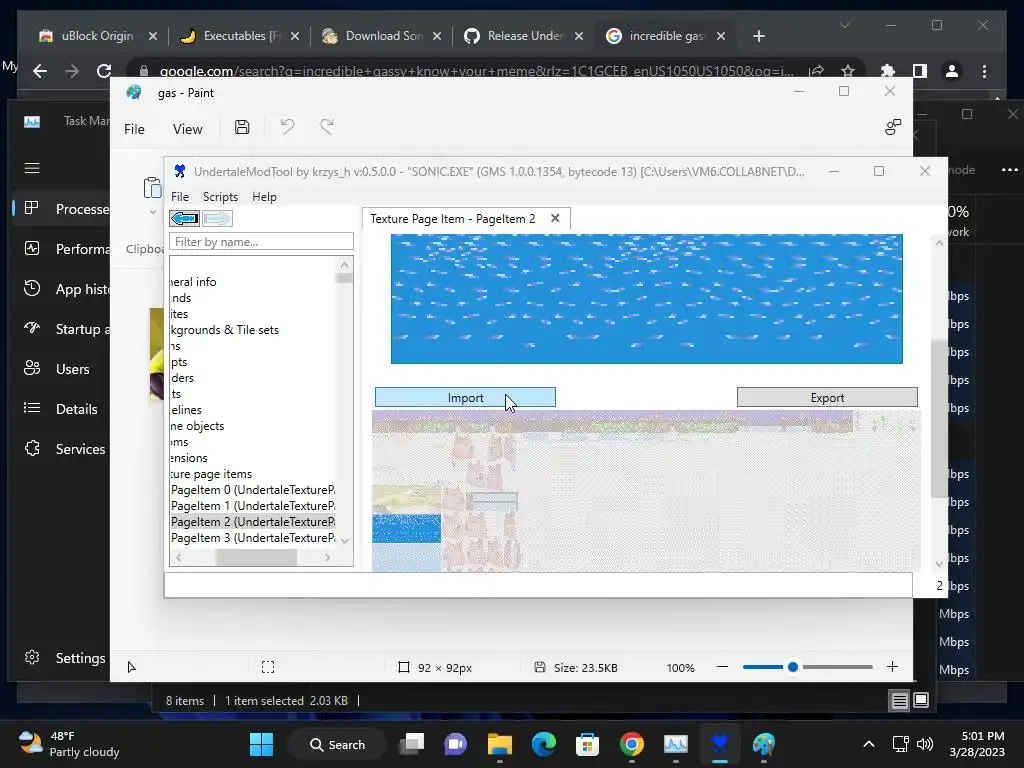Open the View menu in Paint
This screenshot has width=1024, height=768.
187,129
